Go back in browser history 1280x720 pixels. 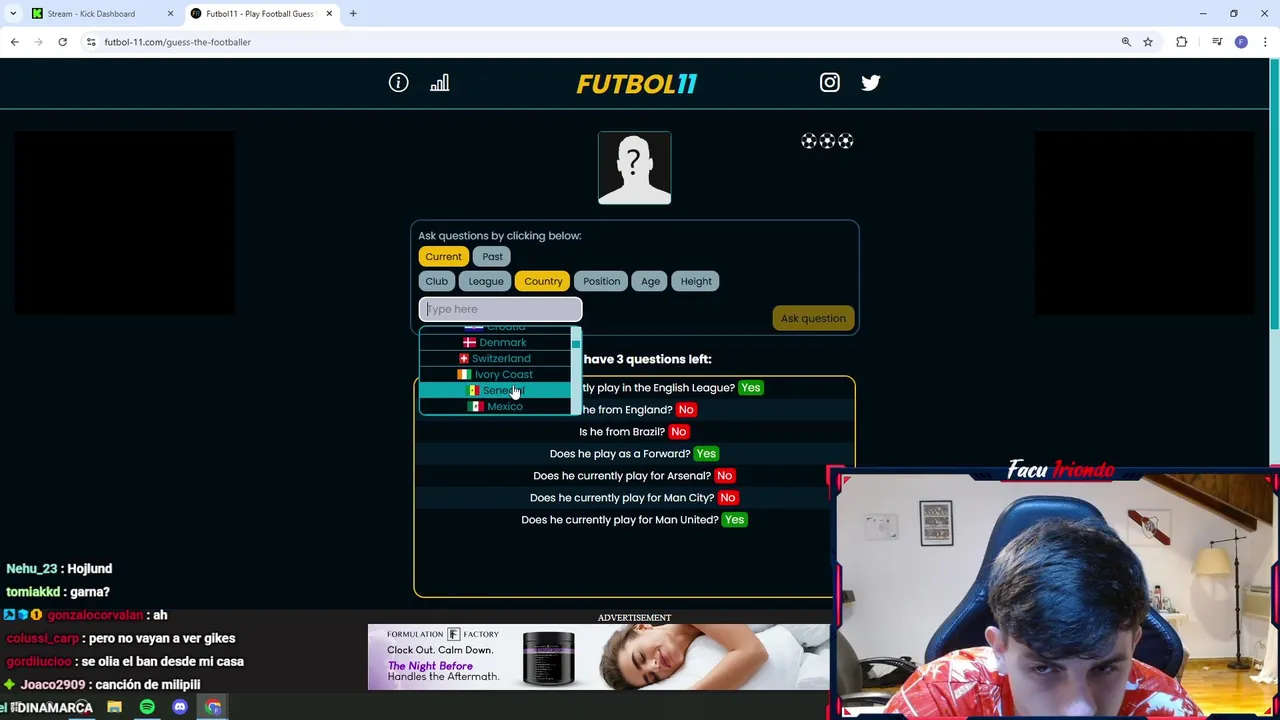(15, 42)
